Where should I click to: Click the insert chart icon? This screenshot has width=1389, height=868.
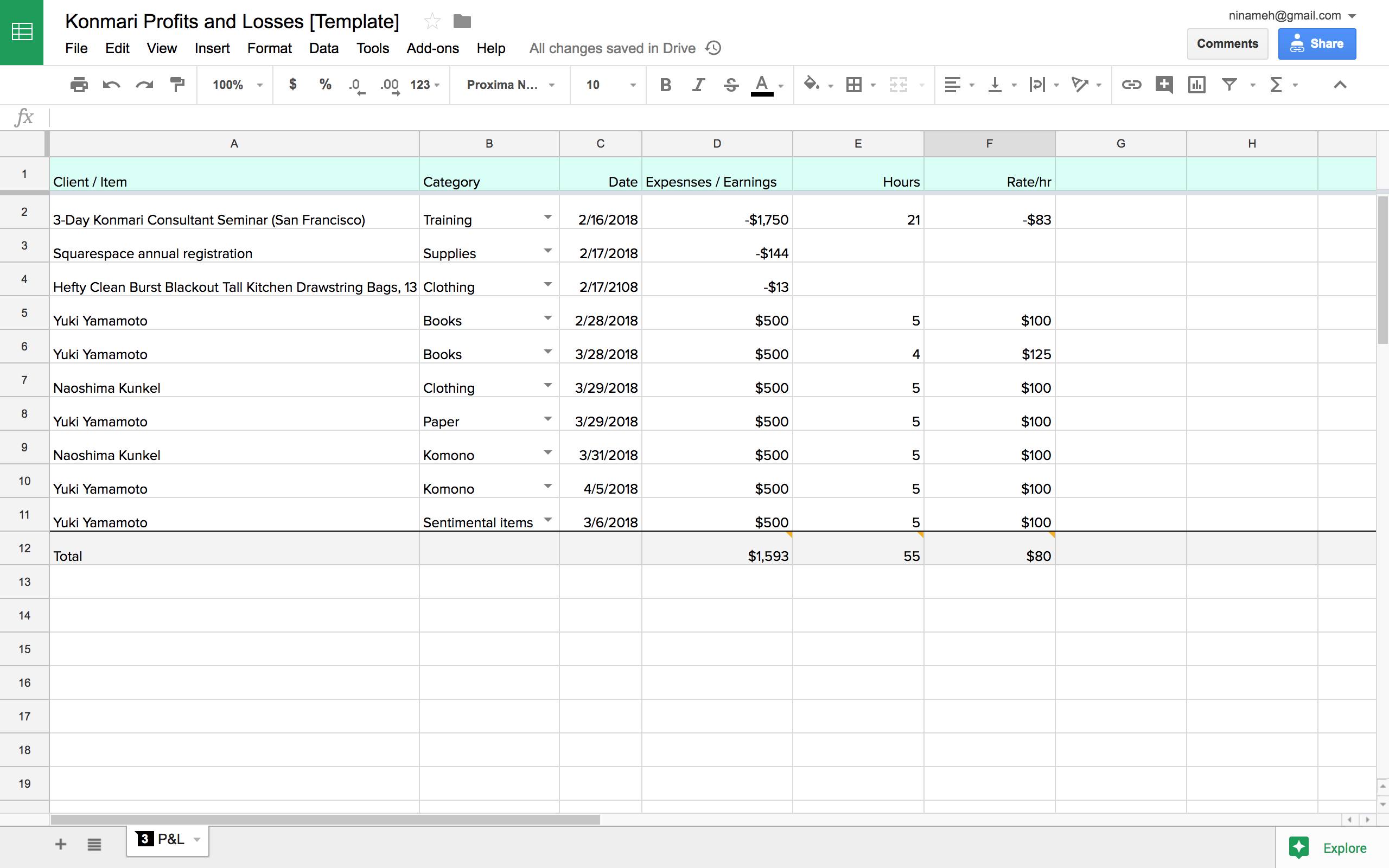tap(1196, 85)
